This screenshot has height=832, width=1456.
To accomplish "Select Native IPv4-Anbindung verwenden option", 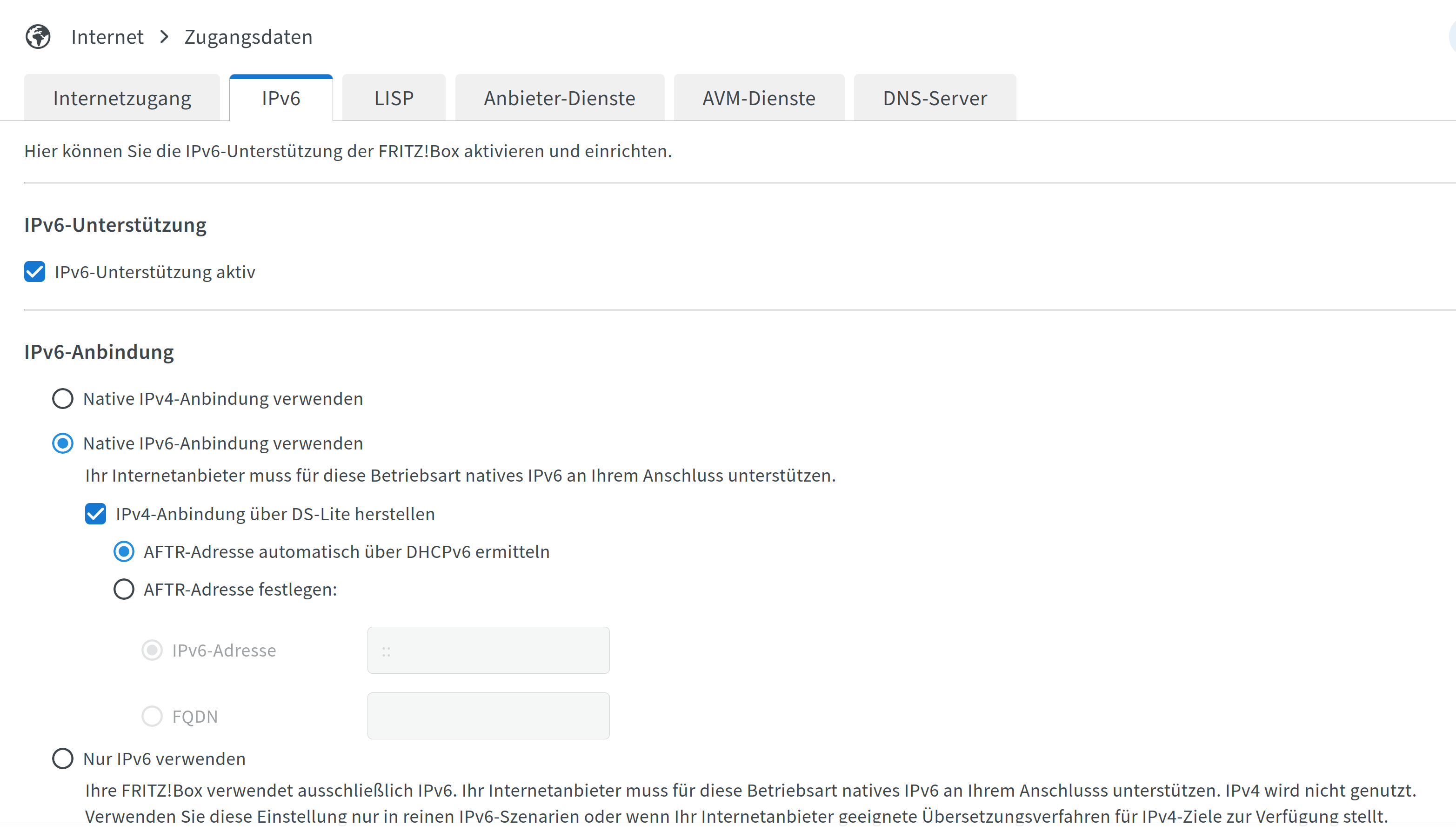I will [63, 398].
